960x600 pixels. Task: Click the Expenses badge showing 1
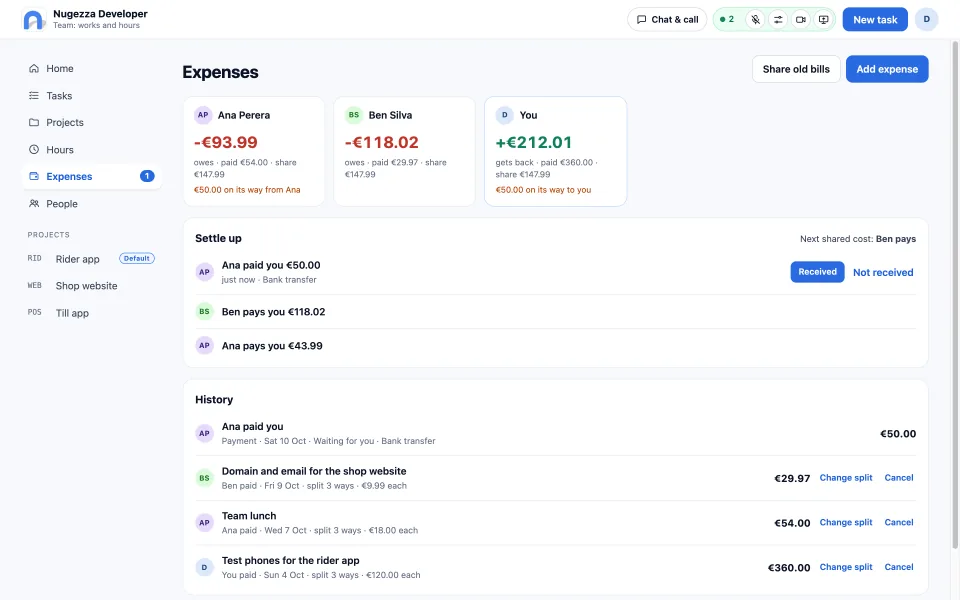coord(147,176)
